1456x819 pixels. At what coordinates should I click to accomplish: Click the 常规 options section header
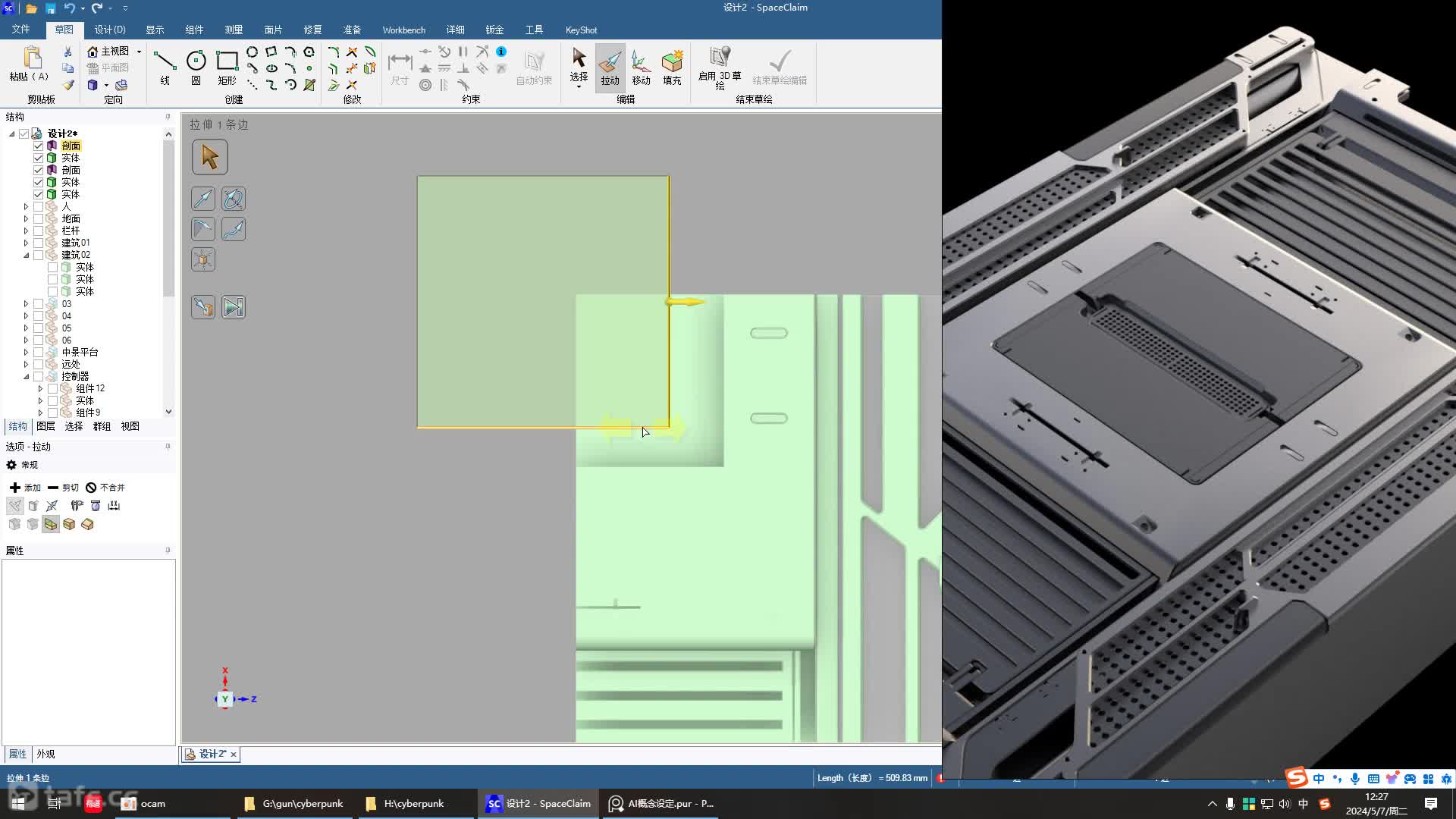pos(22,465)
